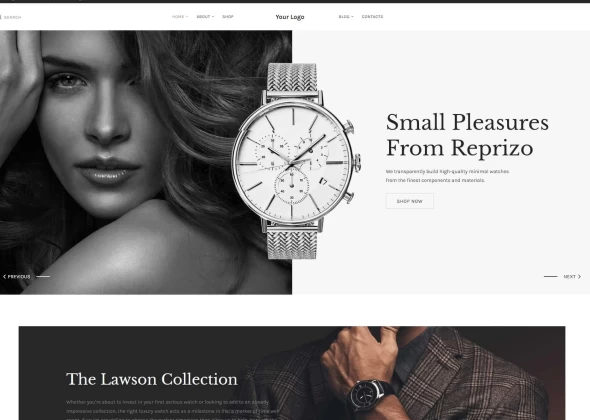Screen dimensions: 590x420
Task: Click the line beside Previous label
Action: tap(43, 277)
